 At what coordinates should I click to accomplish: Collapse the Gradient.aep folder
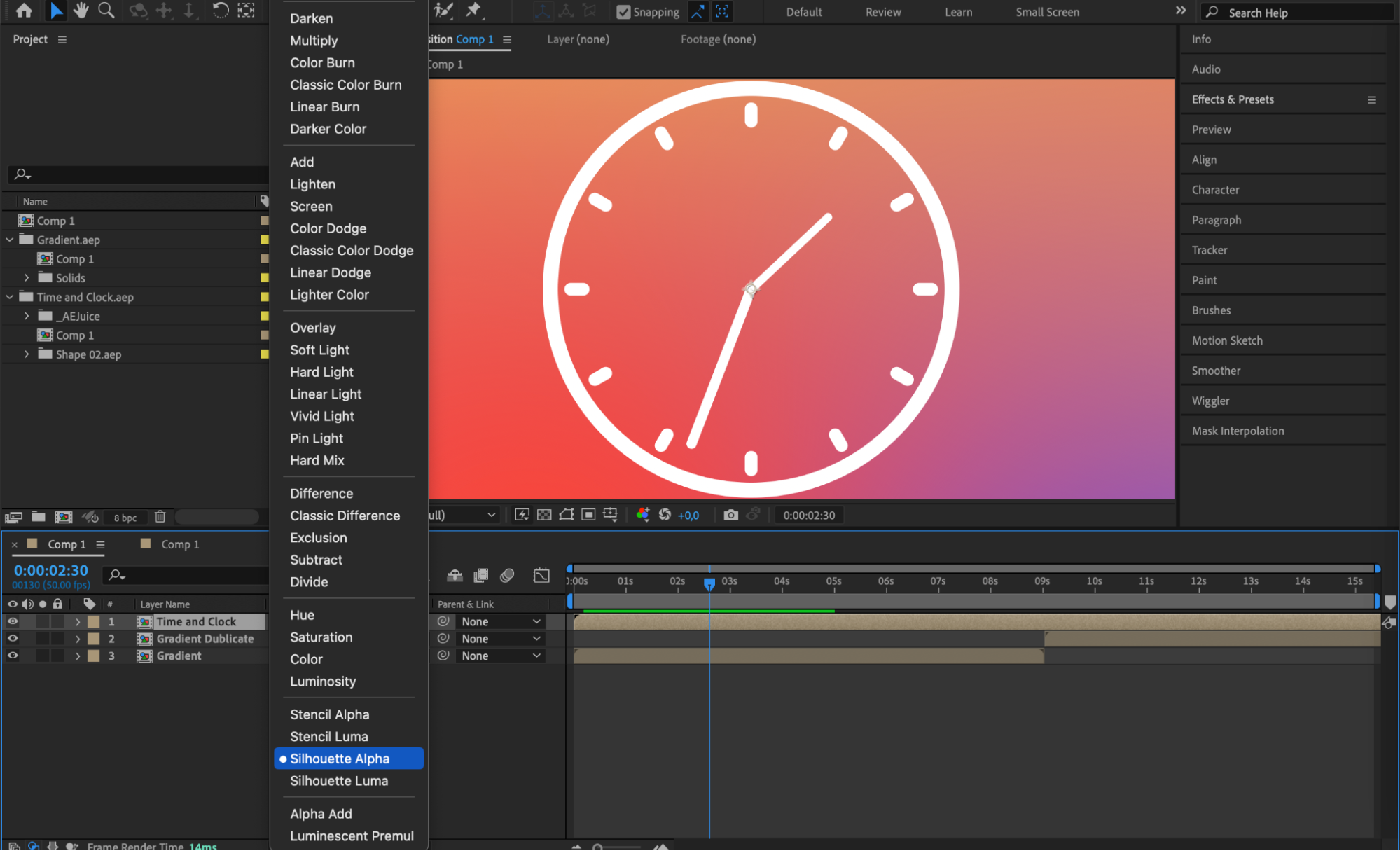click(10, 240)
